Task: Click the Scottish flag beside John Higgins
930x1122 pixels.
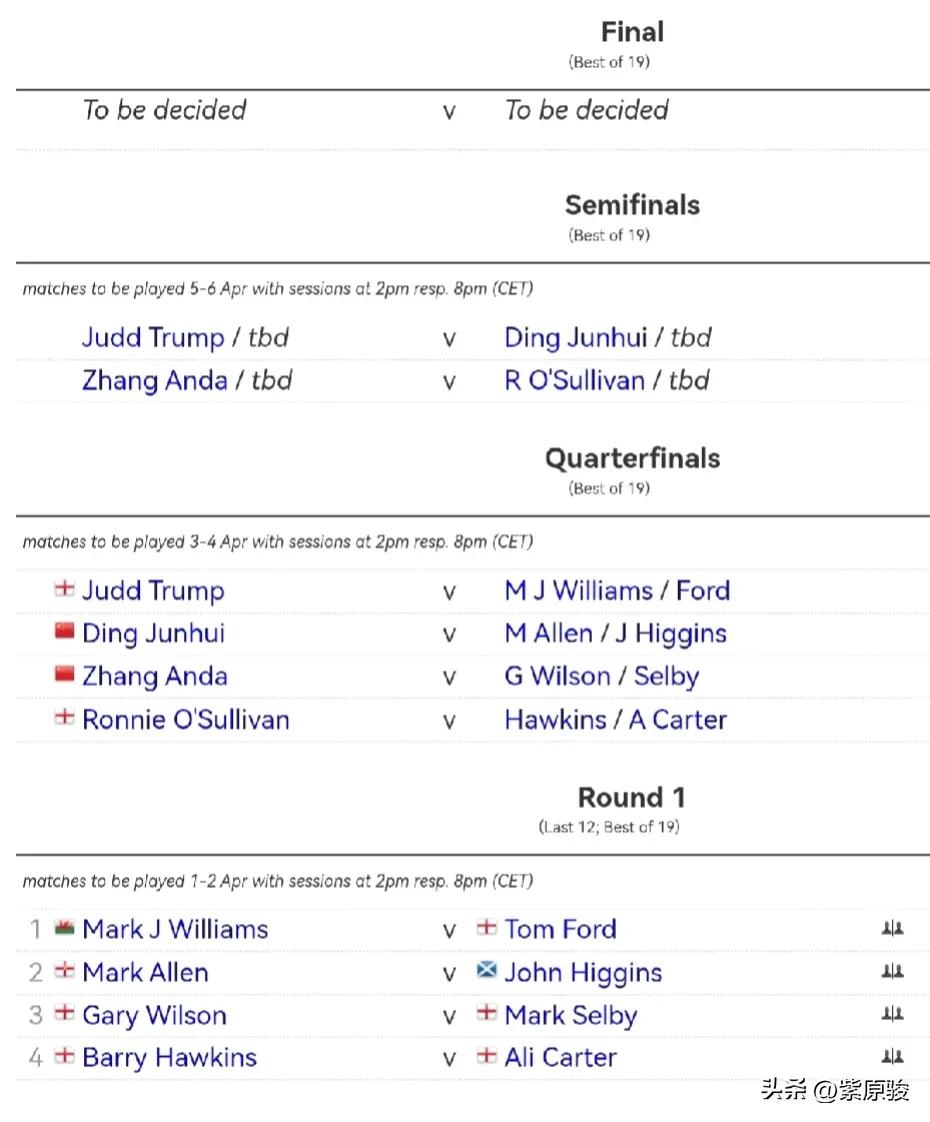Action: coord(486,970)
